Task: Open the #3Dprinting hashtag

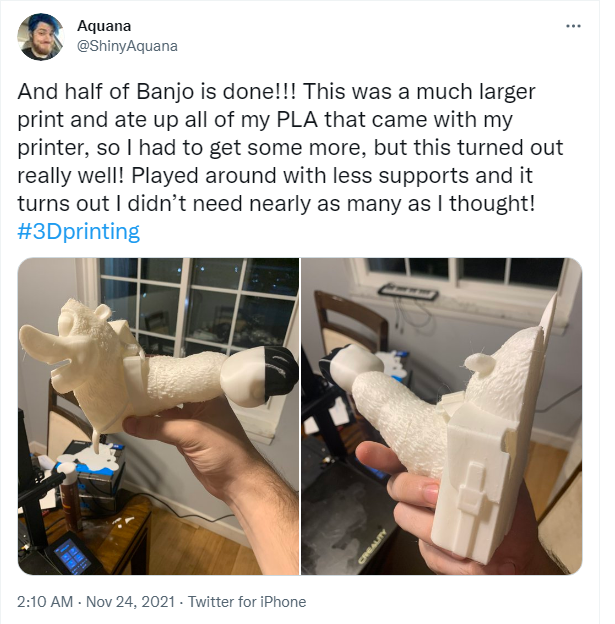Action: click(x=78, y=231)
